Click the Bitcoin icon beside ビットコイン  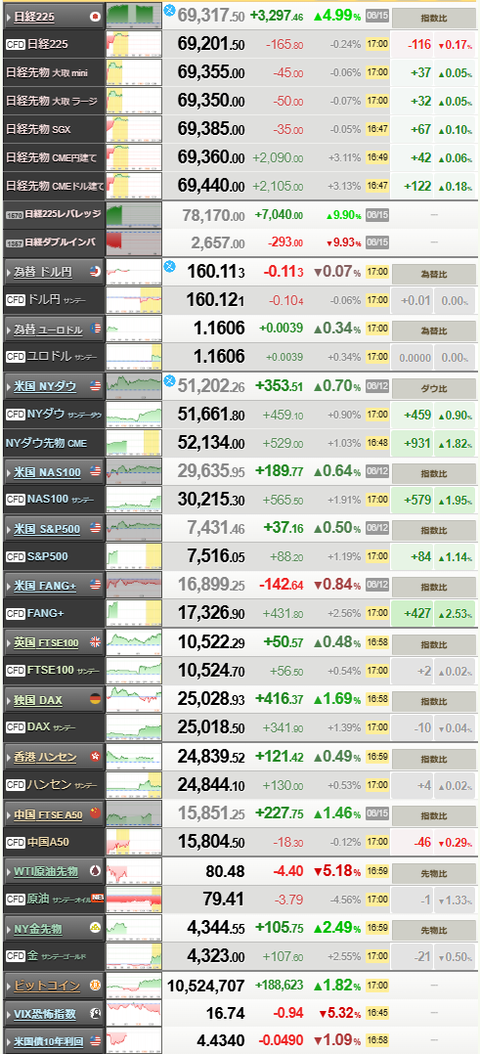click(x=95, y=985)
